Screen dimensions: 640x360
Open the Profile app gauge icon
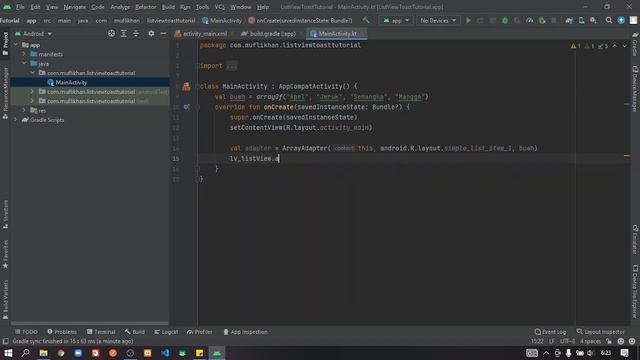(529, 20)
